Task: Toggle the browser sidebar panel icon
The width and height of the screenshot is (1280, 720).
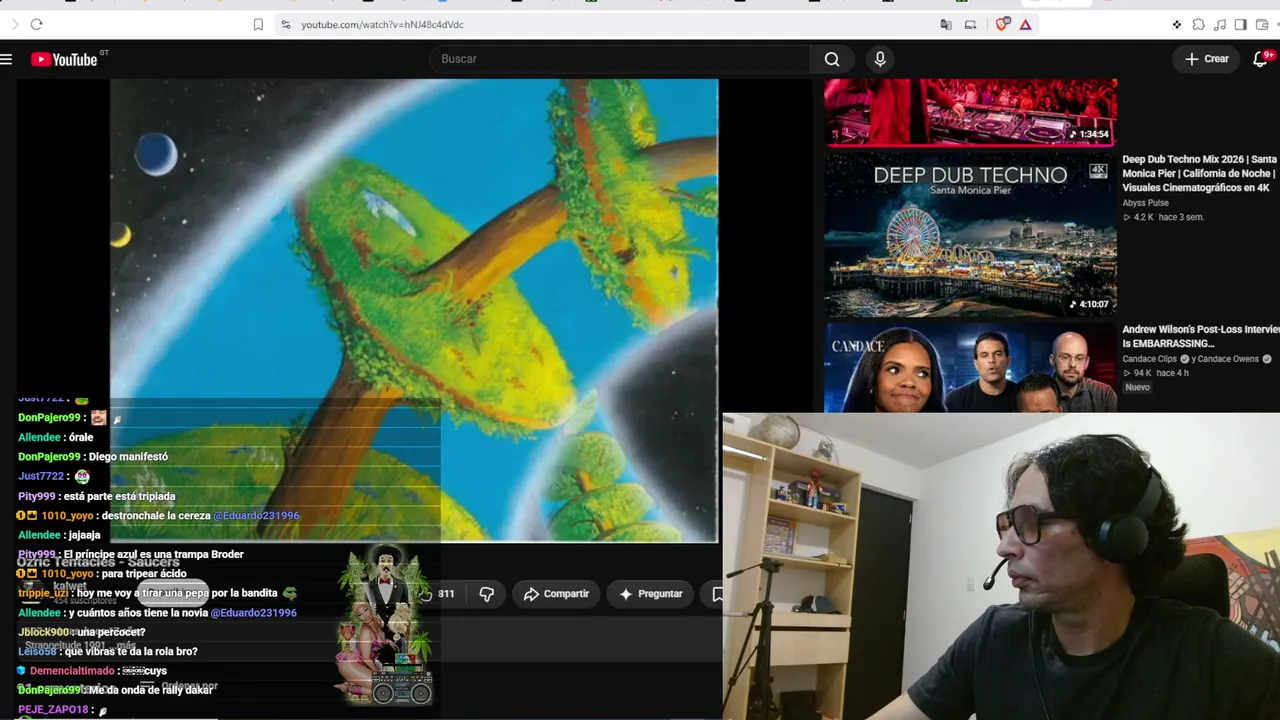Action: click(1240, 24)
